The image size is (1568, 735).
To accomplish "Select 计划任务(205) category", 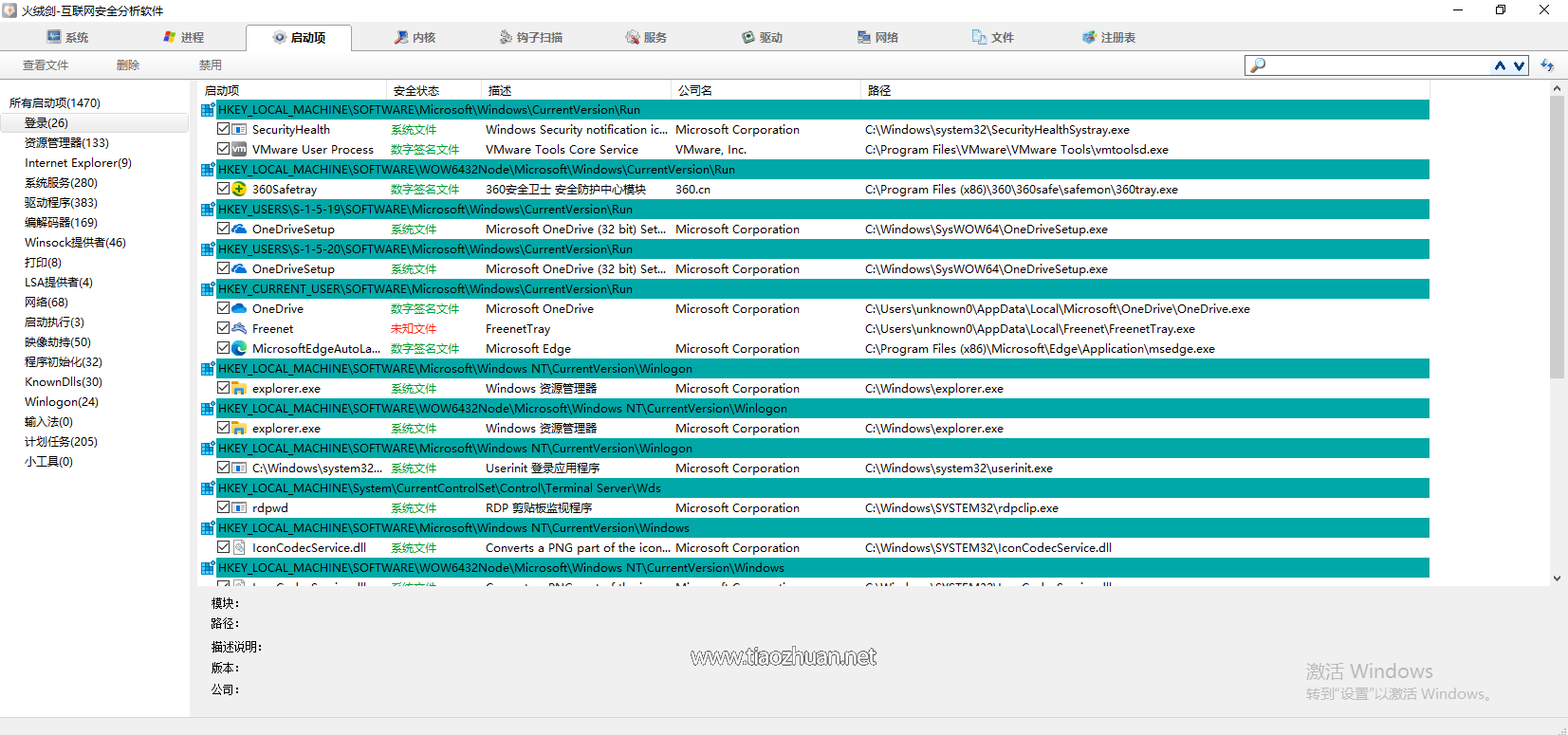I will coord(61,441).
